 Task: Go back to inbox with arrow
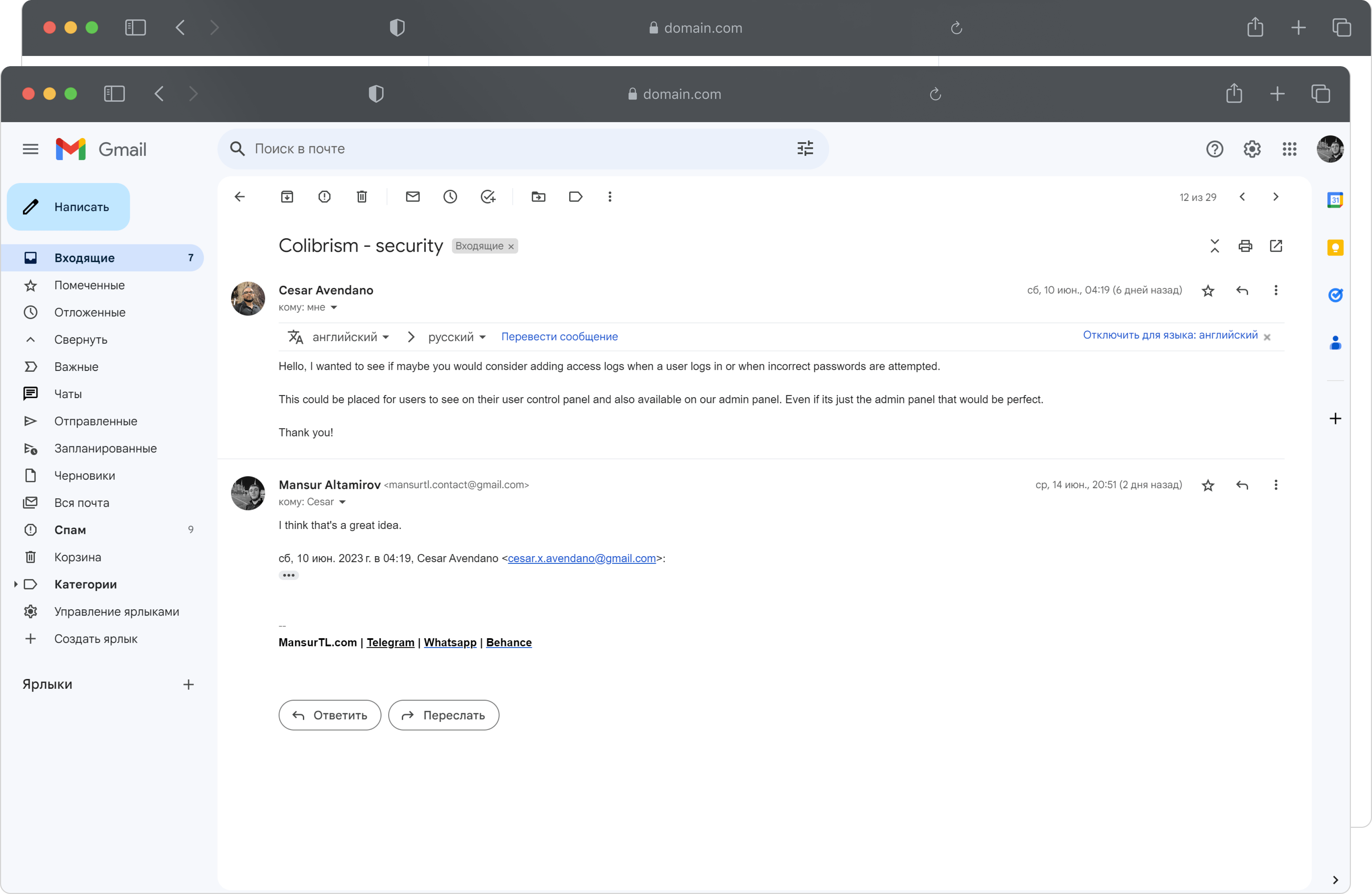click(x=240, y=197)
